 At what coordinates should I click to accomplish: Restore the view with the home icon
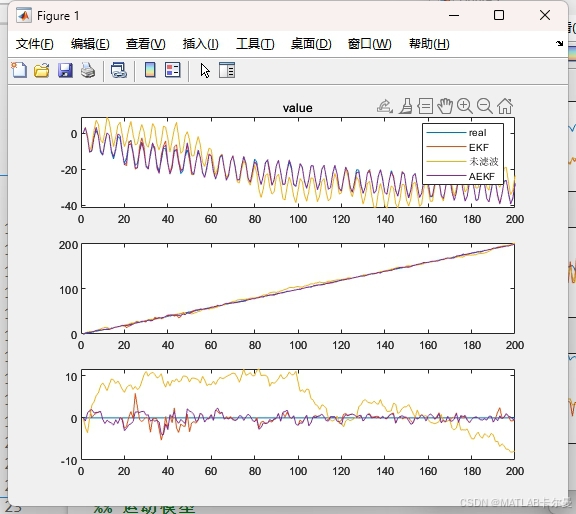pyautogui.click(x=505, y=106)
